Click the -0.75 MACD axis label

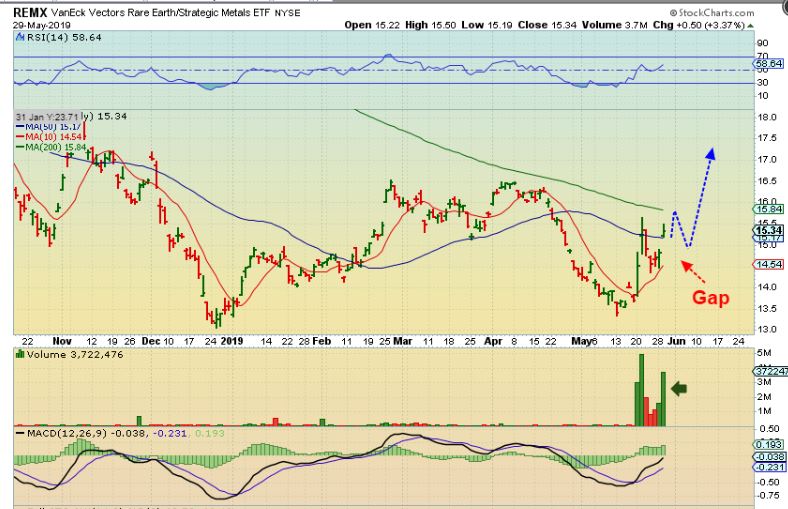coord(769,495)
